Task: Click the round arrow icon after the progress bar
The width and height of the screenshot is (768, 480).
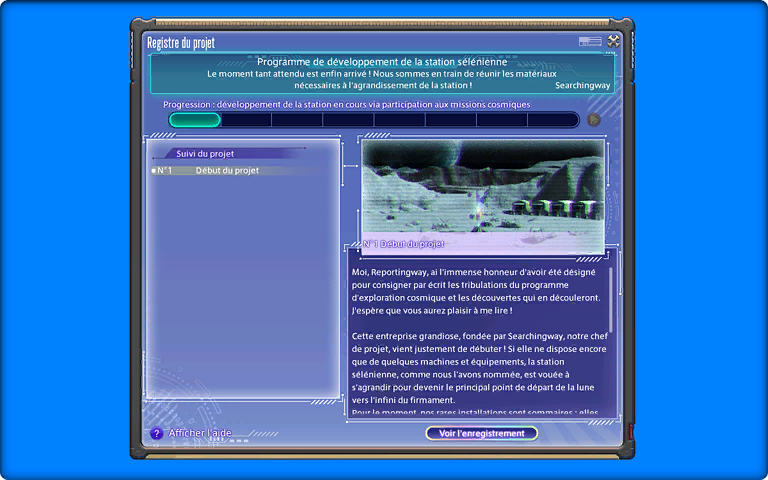Action: click(x=593, y=120)
